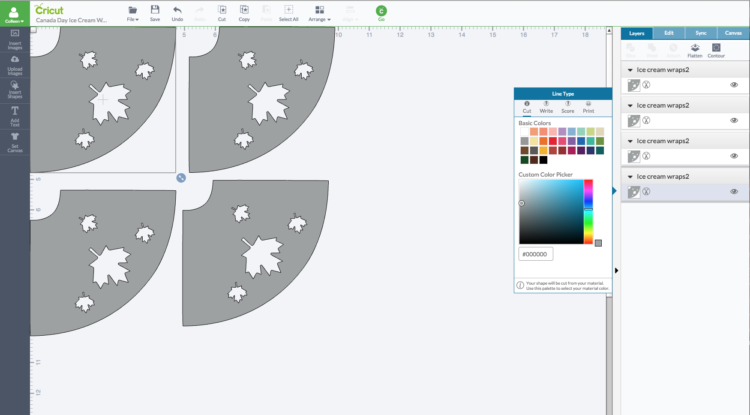The height and width of the screenshot is (415, 750).
Task: Click the green Go button
Action: tap(381, 12)
